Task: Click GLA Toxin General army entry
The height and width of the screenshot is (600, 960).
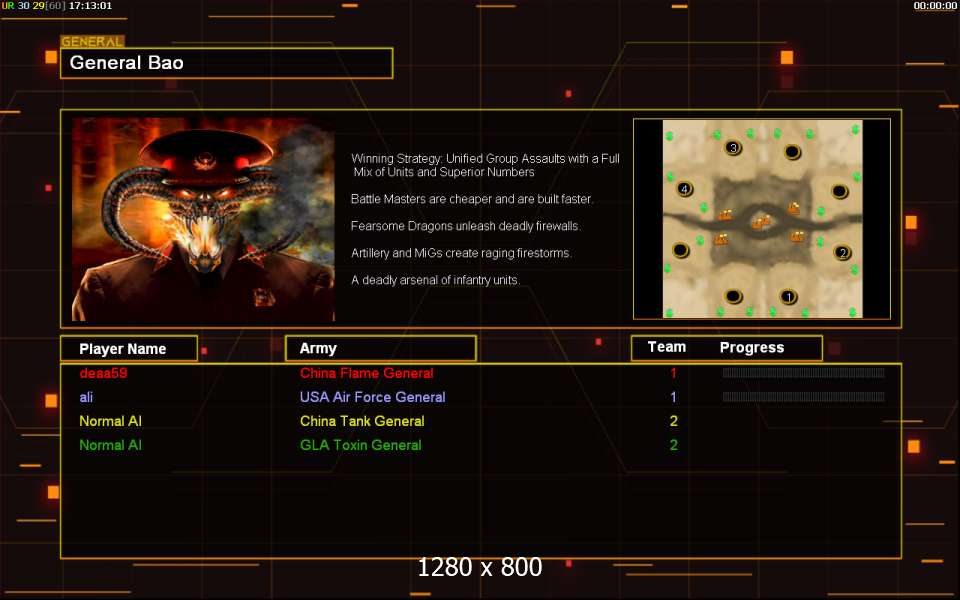Action: click(361, 445)
